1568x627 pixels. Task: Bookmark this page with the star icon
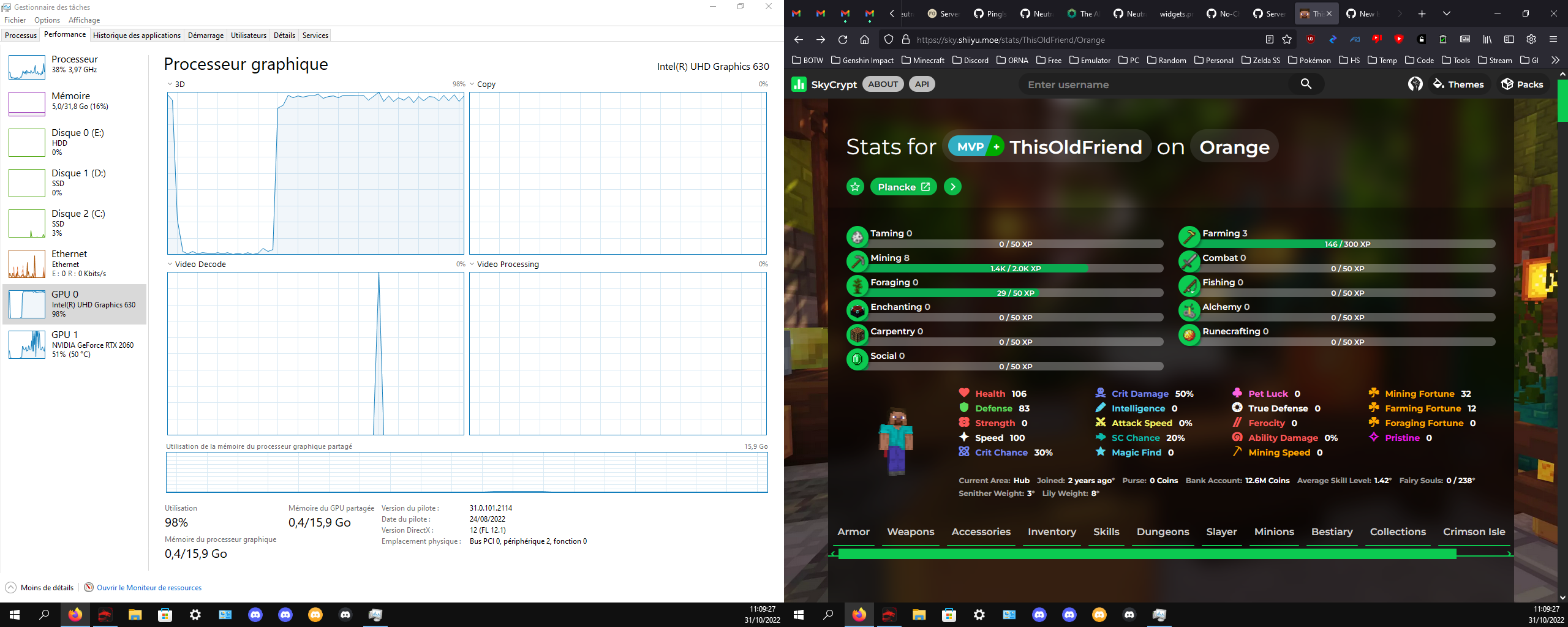(x=1287, y=40)
